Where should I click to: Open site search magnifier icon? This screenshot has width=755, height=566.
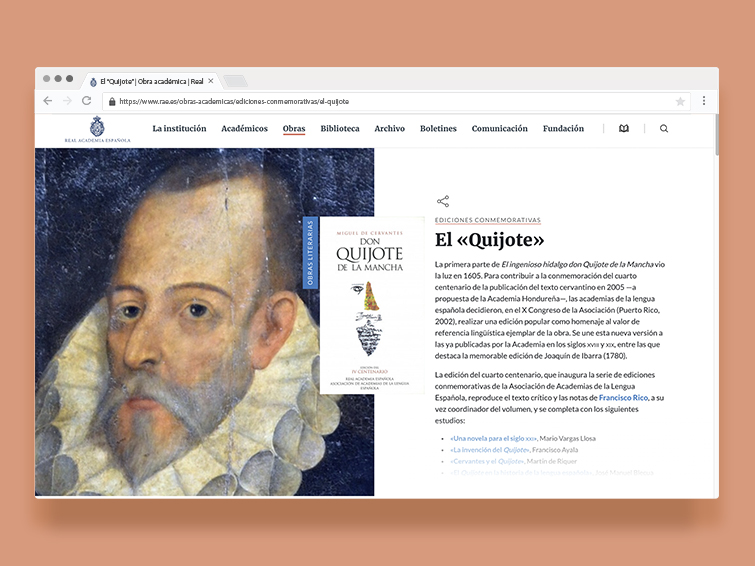coord(664,128)
